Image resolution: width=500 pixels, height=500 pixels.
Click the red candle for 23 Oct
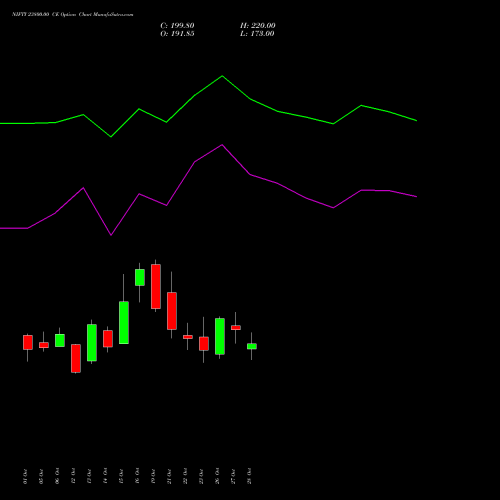pyautogui.click(x=204, y=344)
